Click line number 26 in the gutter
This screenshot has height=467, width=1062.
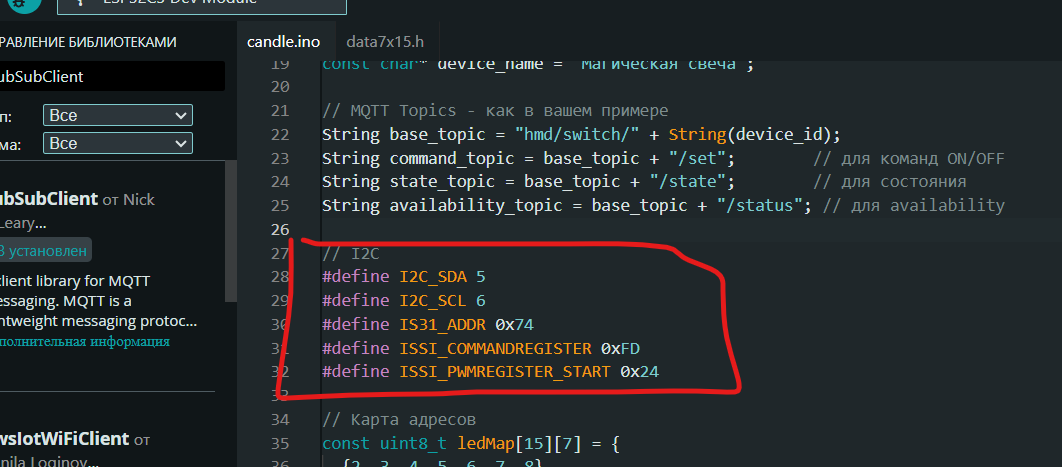pos(279,230)
